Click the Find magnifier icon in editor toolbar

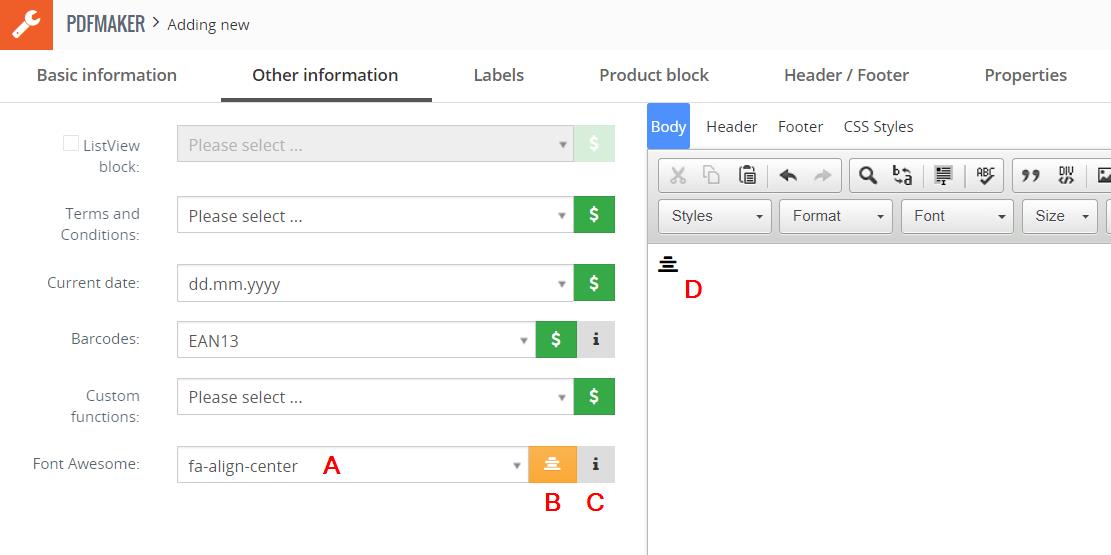pos(868,176)
